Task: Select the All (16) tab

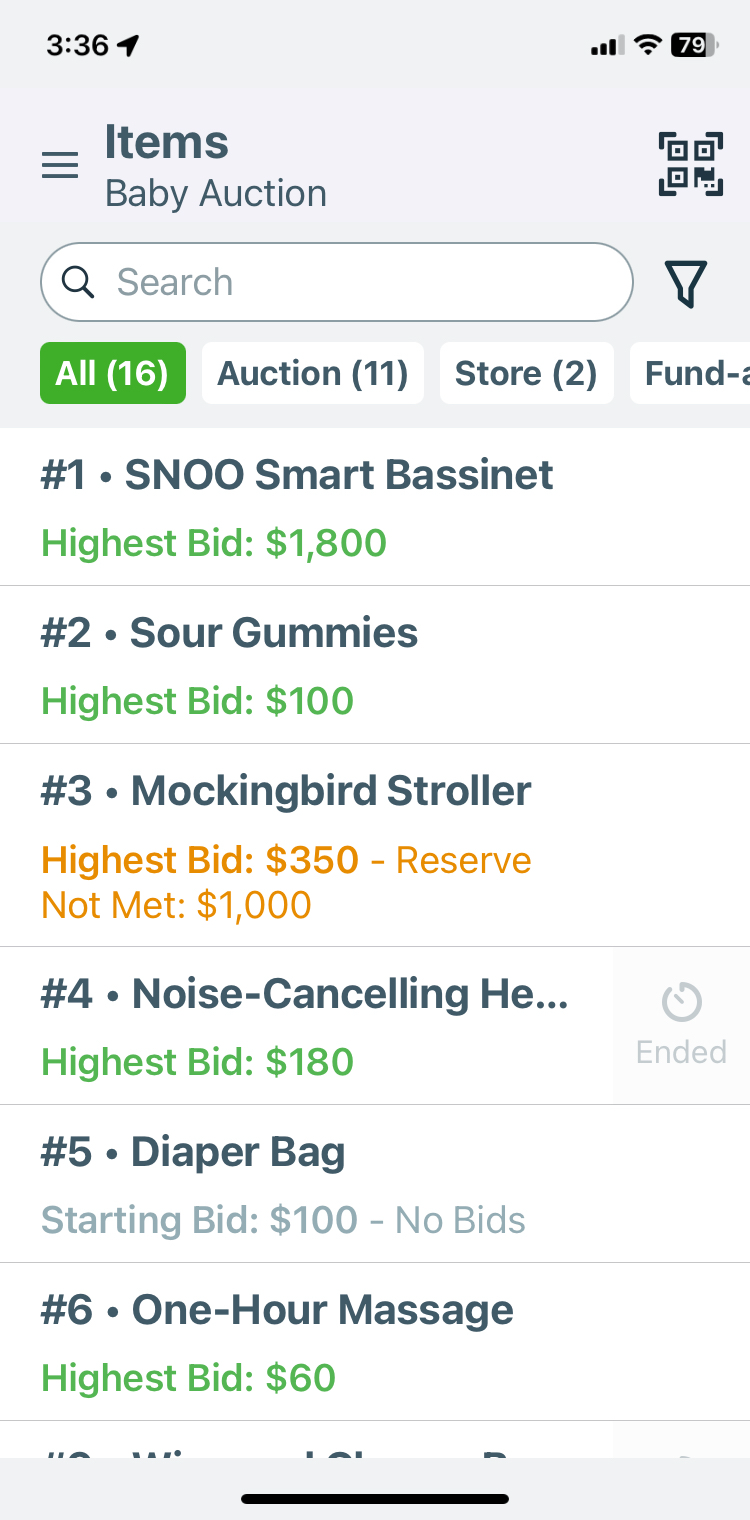Action: click(x=113, y=373)
